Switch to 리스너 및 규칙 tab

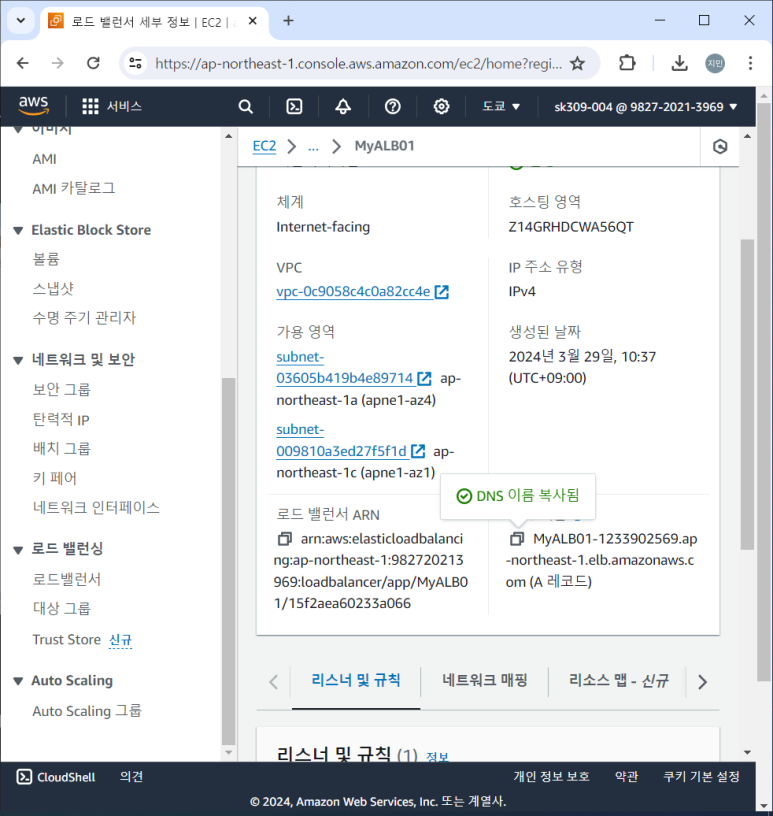pos(356,680)
